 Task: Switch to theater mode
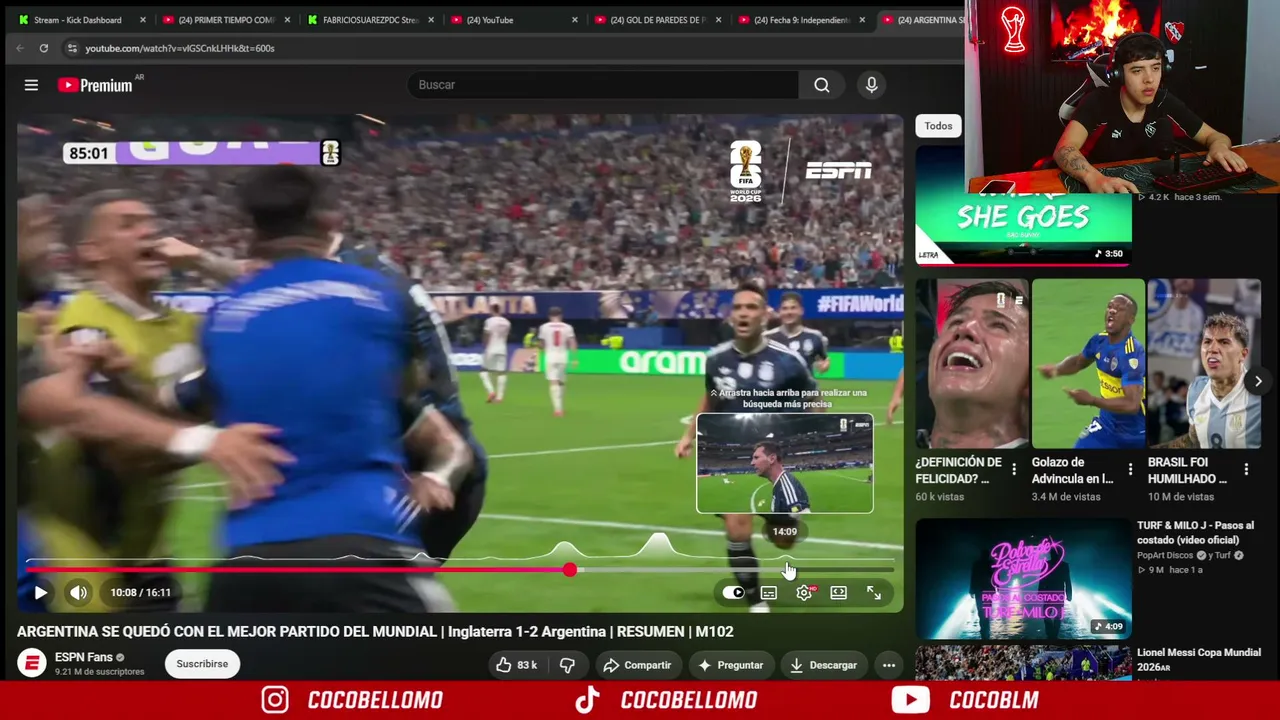tap(839, 593)
